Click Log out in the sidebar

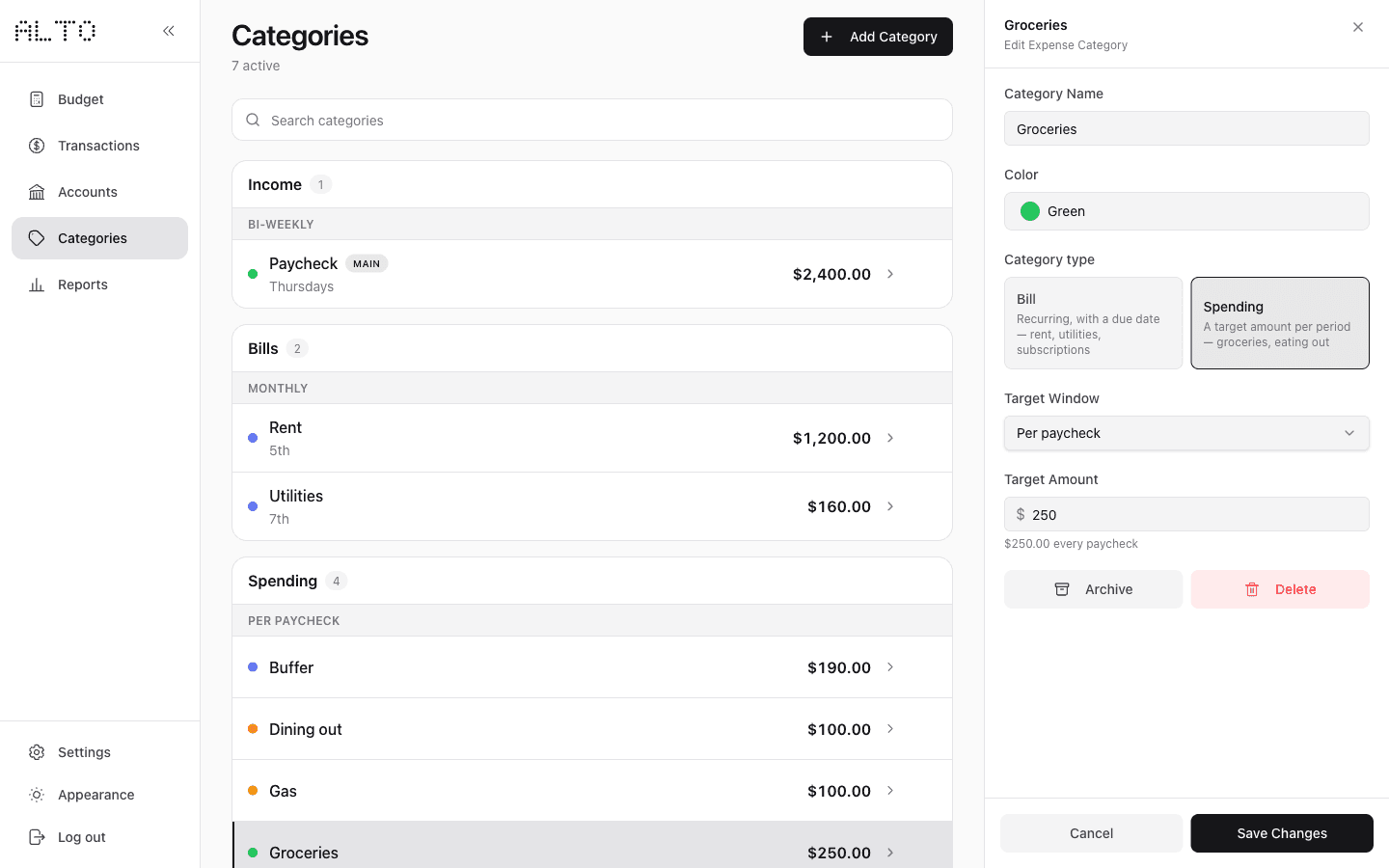[x=99, y=837]
